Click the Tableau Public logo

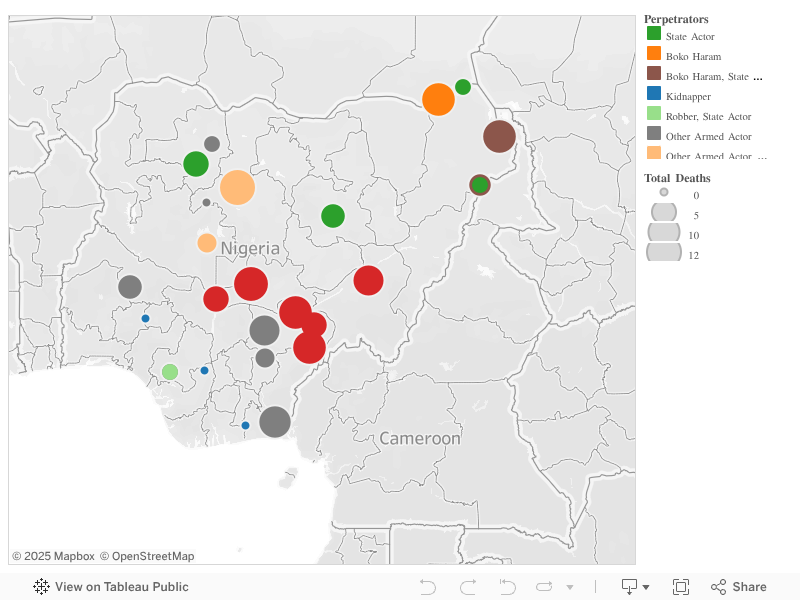click(x=40, y=587)
